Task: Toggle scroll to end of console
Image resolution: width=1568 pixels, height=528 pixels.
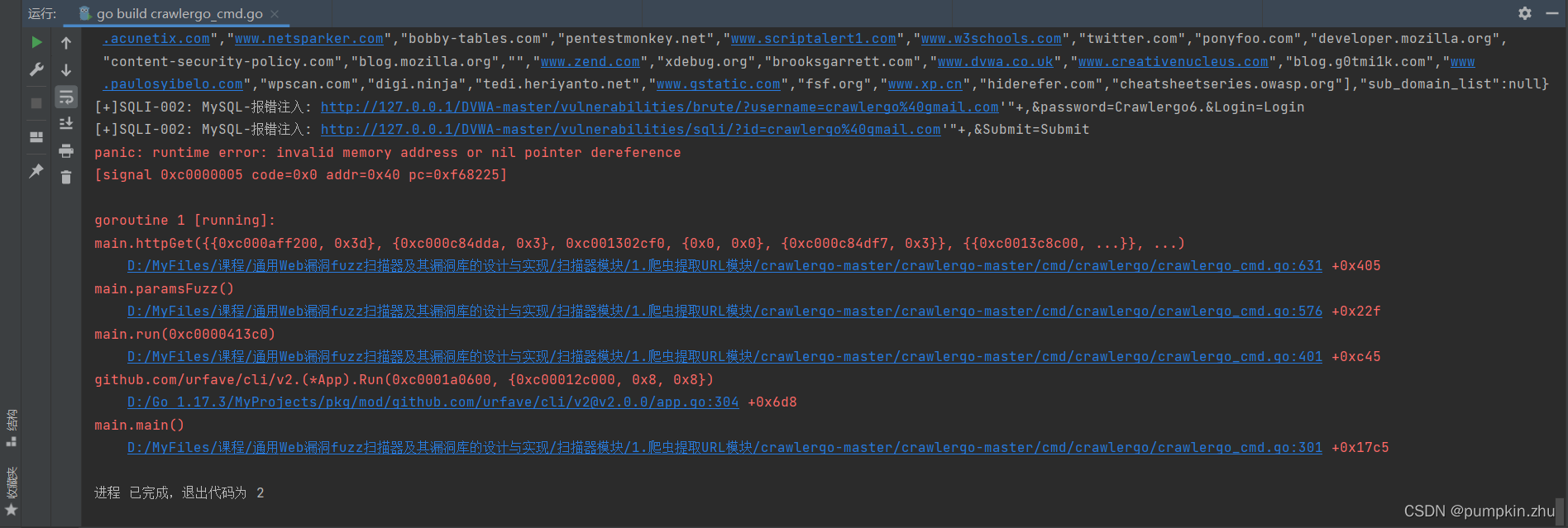Action: (66, 124)
